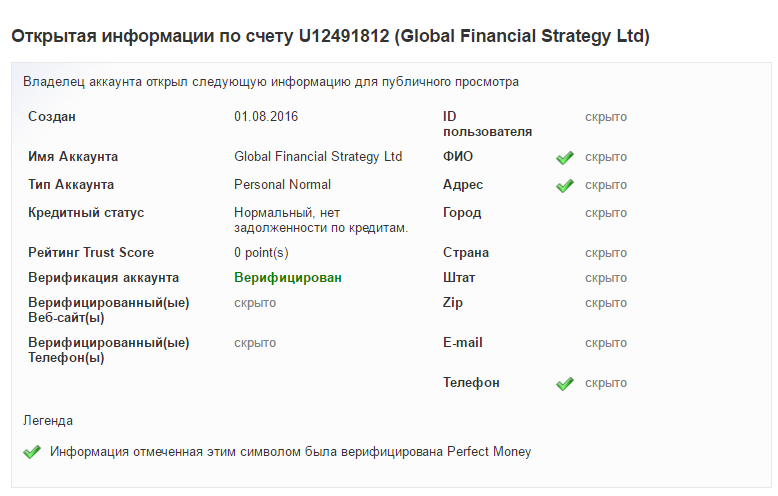Click the 0 point(s) Trust Score value
This screenshot has width=778, height=496.
click(261, 253)
